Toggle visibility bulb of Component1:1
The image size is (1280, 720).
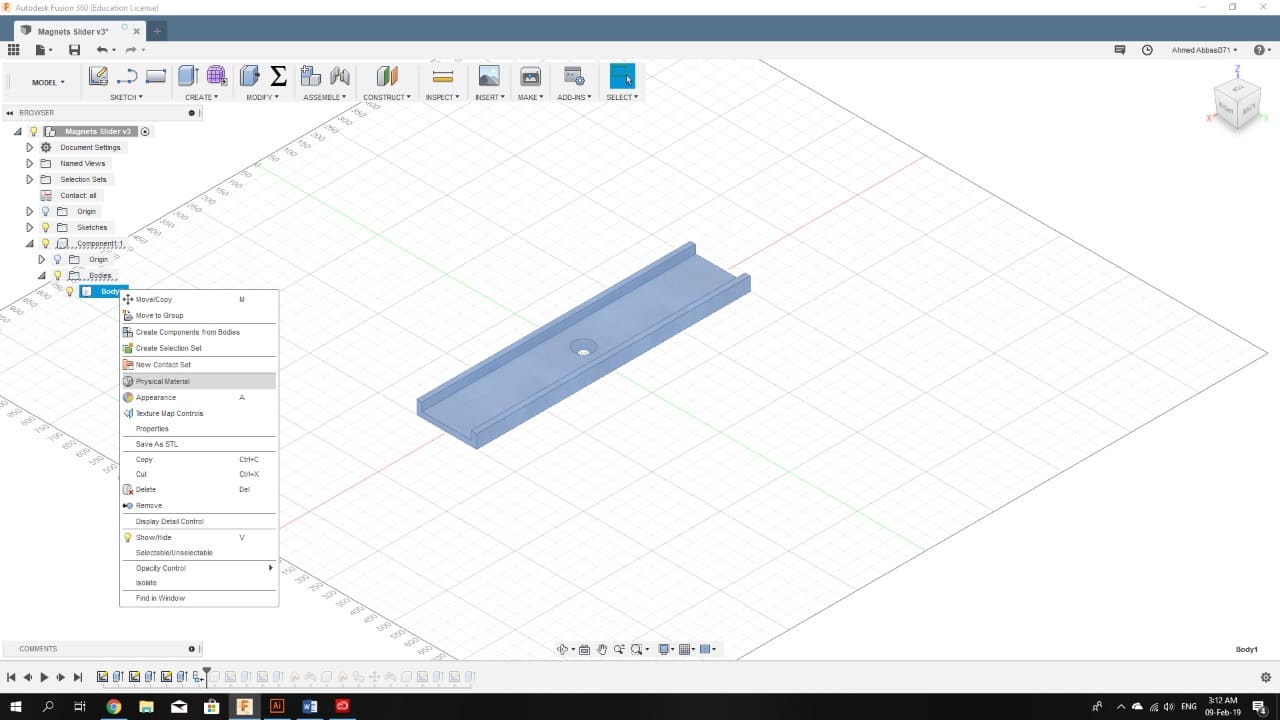click(x=45, y=243)
